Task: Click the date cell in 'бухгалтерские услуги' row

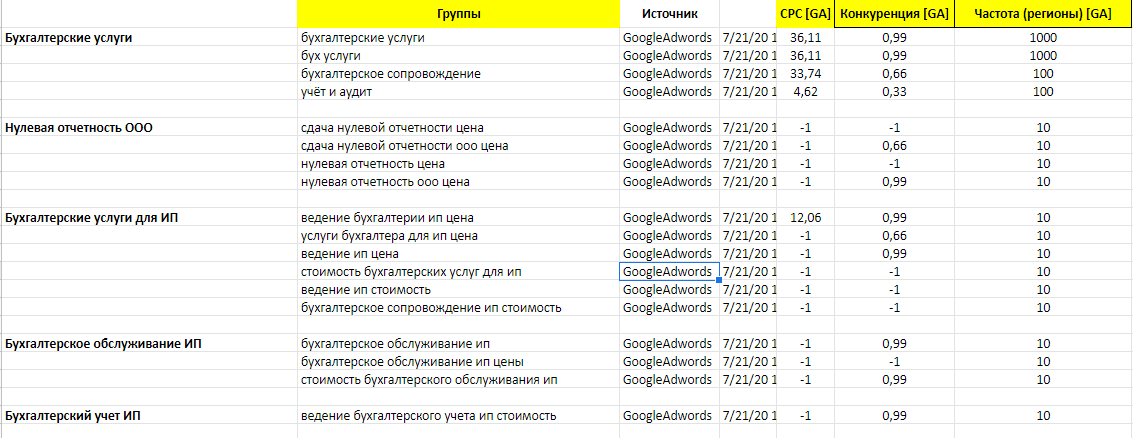Action: (x=748, y=38)
